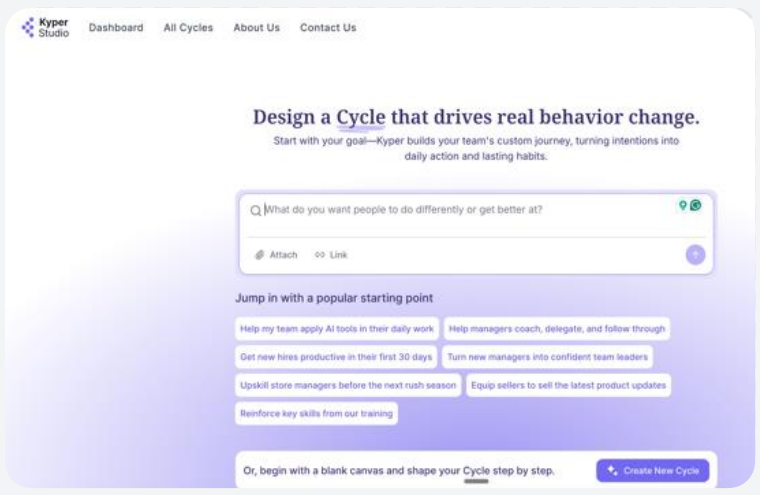Open the About Us page

point(256,28)
